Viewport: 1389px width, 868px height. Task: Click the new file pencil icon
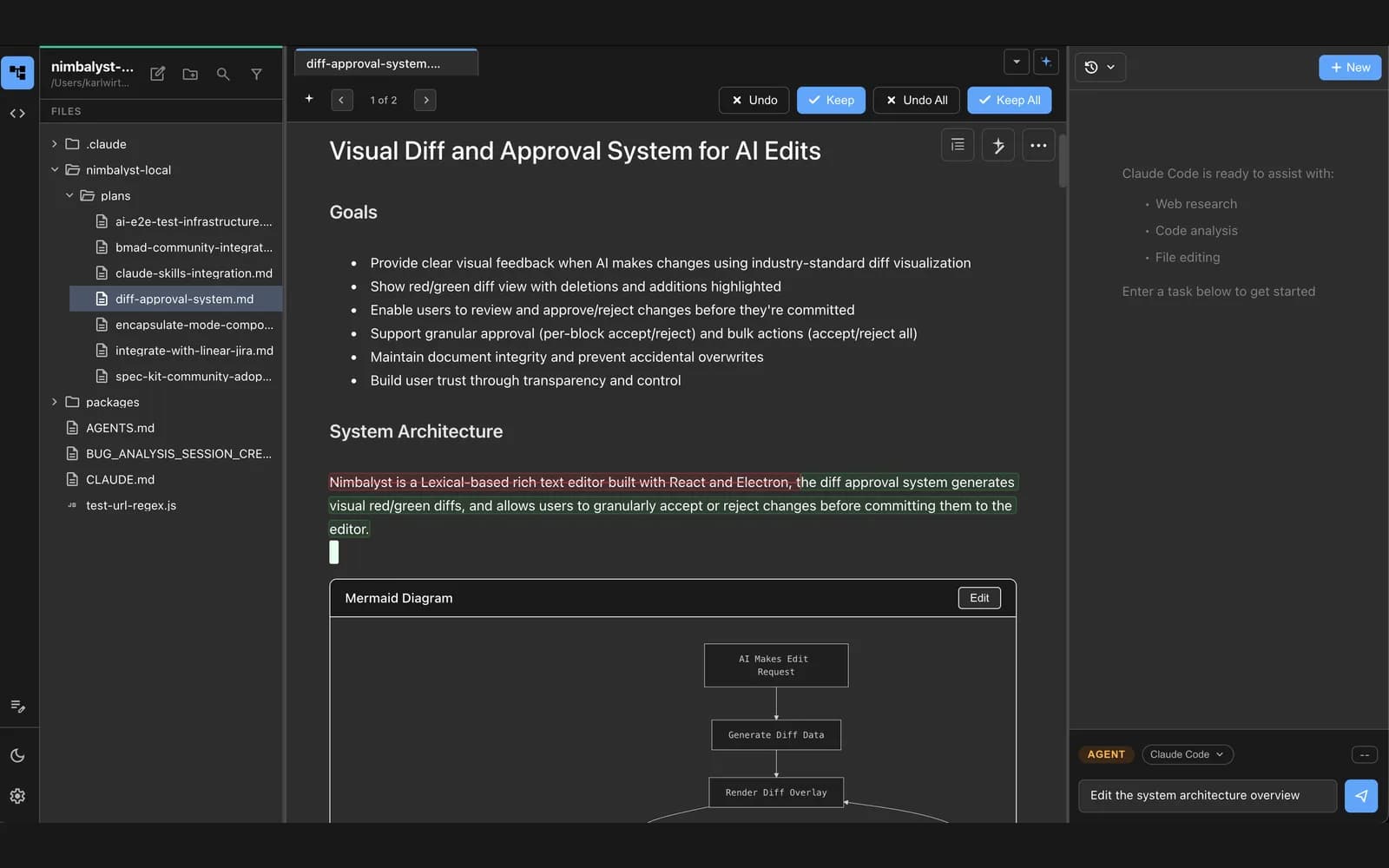pos(157,74)
